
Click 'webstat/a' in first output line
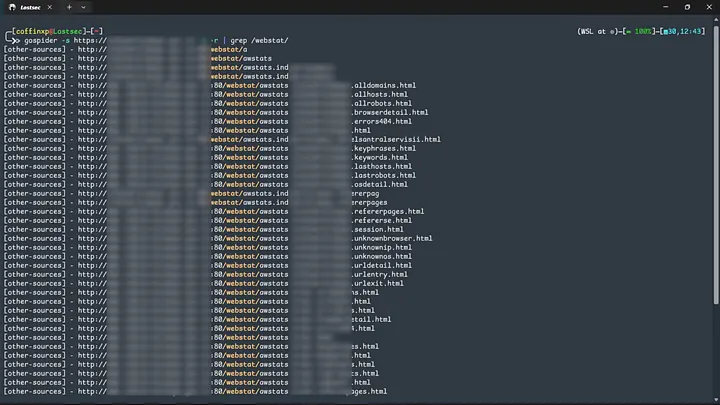pos(229,50)
